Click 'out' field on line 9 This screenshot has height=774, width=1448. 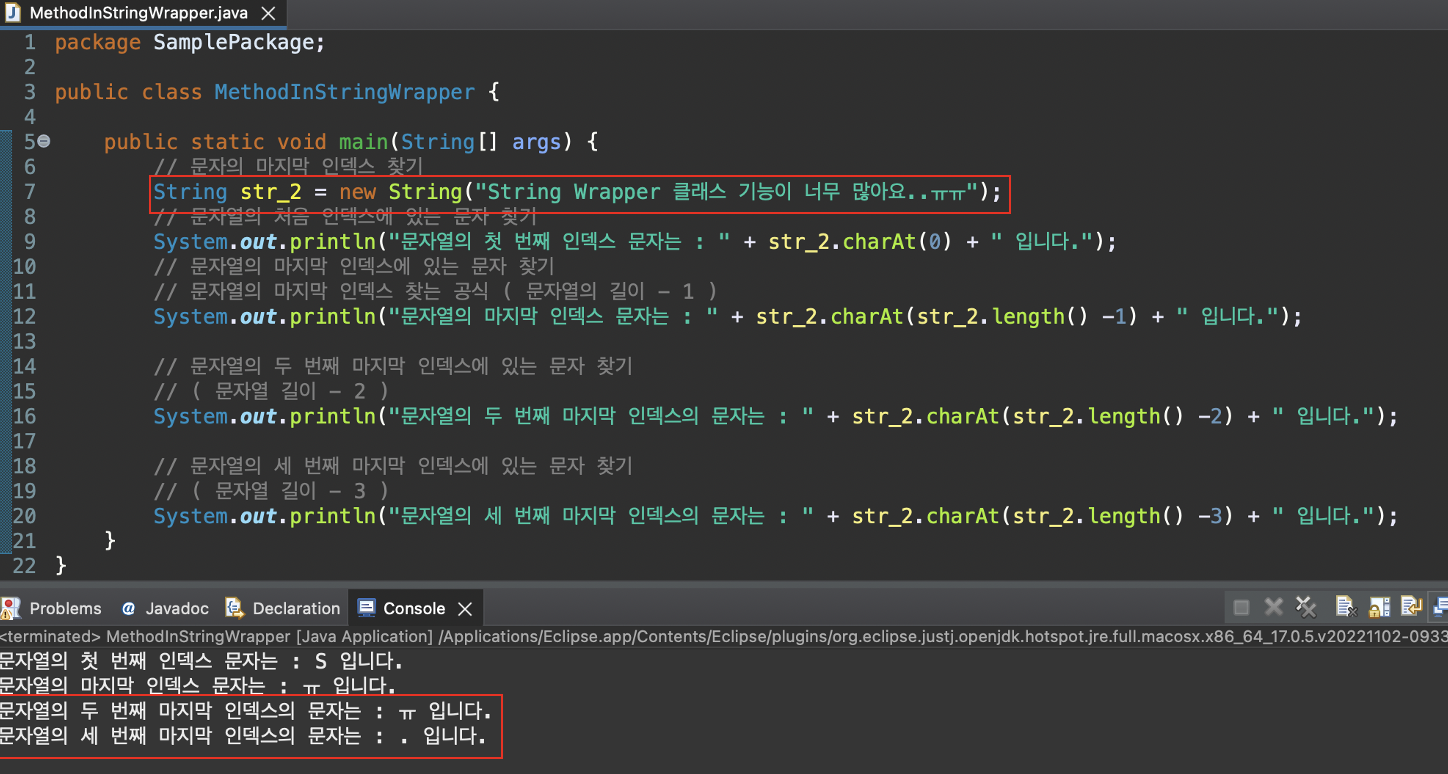(x=258, y=242)
